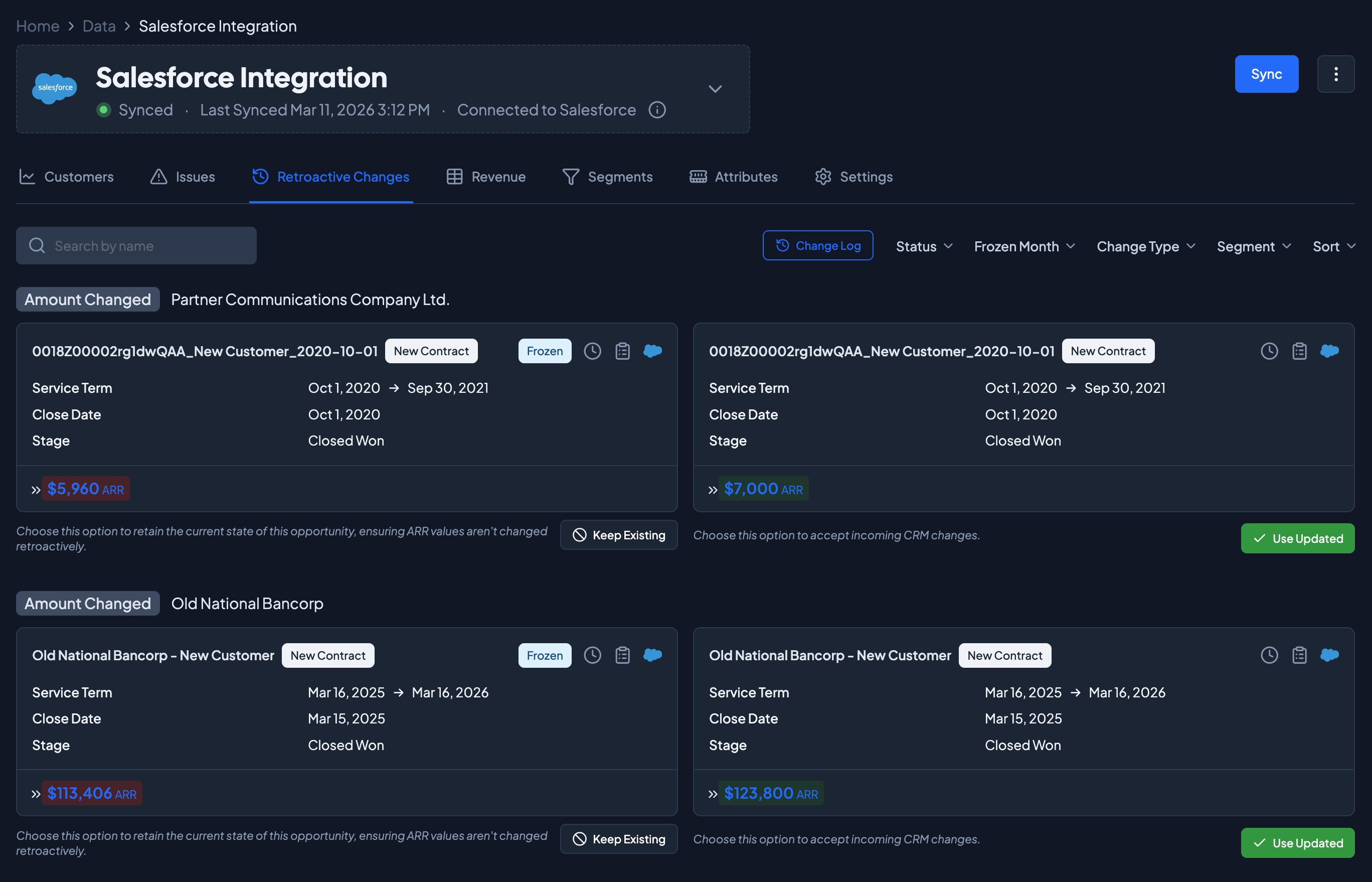Open the three-dot more options menu
This screenshot has width=1372, height=882.
tap(1335, 74)
